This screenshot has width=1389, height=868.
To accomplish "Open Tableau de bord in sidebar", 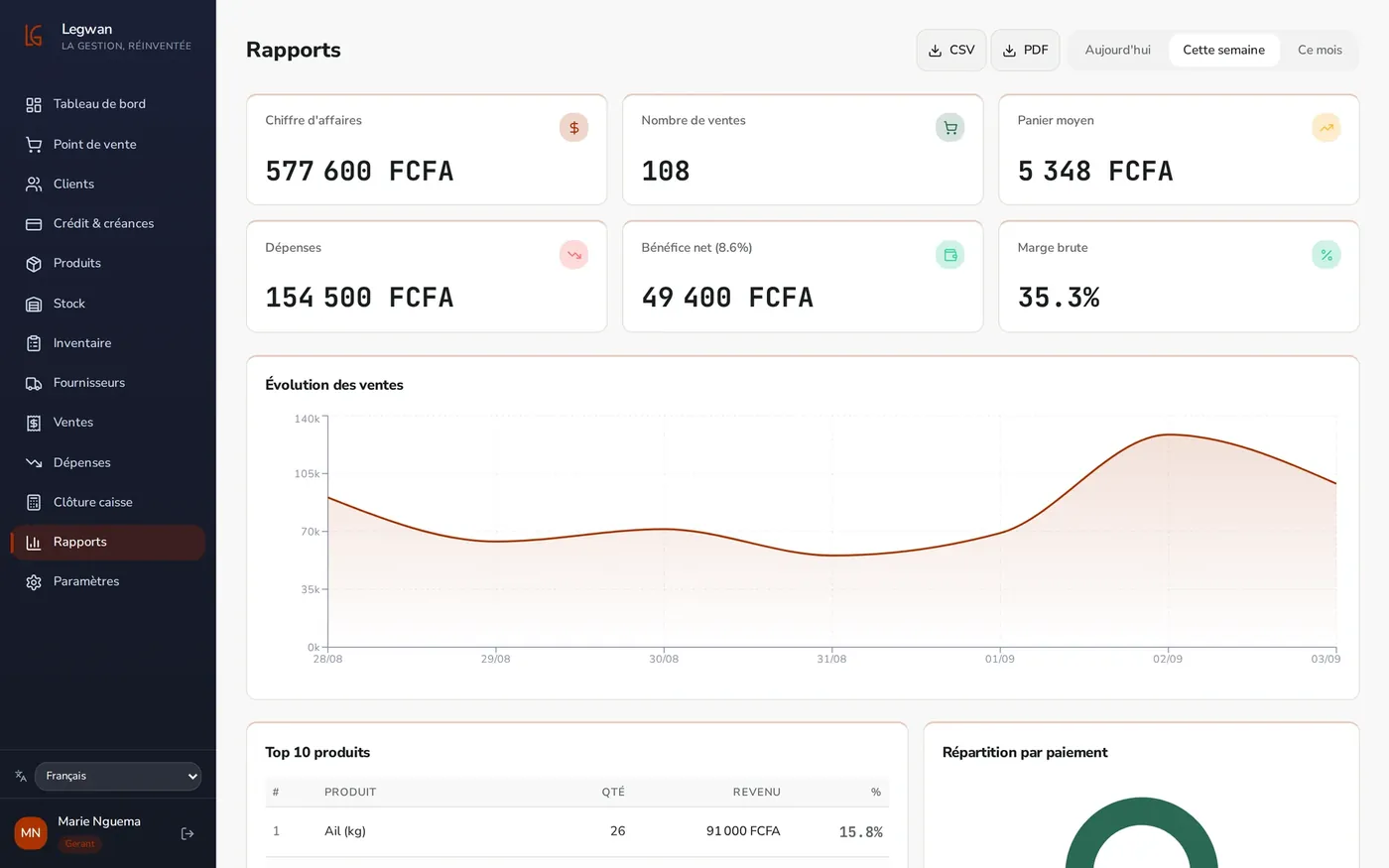I will coord(107,104).
